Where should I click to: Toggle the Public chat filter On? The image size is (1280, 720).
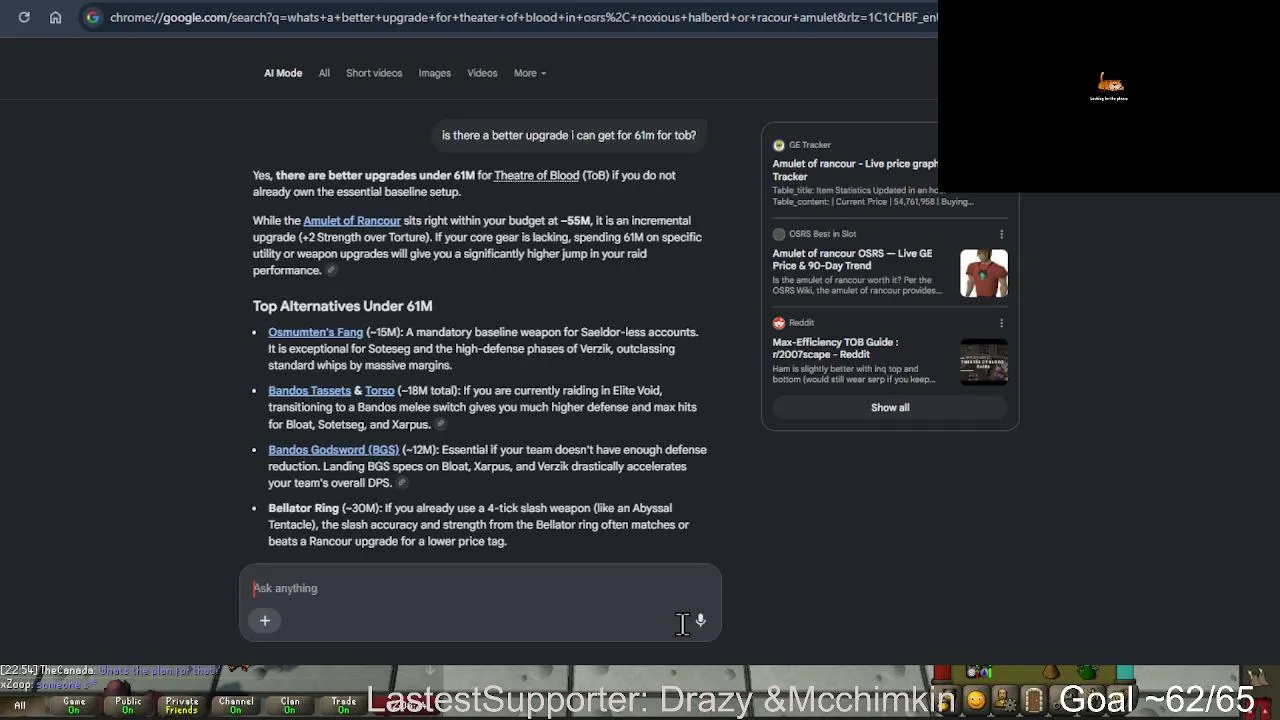click(128, 705)
